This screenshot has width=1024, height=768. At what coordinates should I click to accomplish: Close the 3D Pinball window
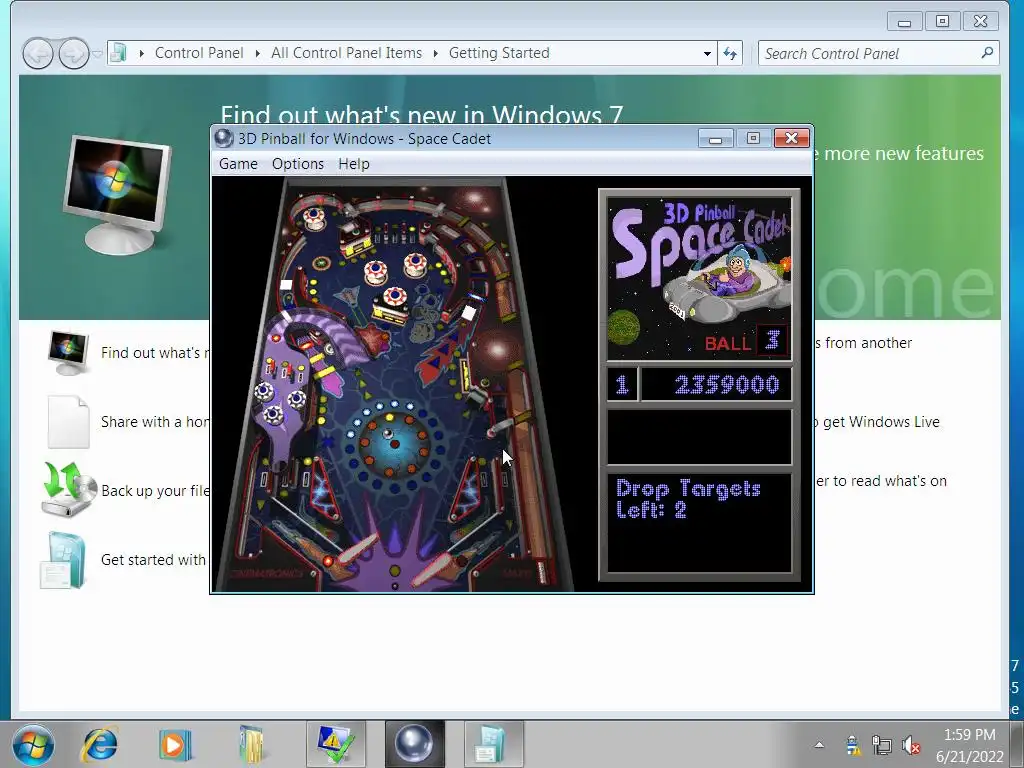(792, 138)
